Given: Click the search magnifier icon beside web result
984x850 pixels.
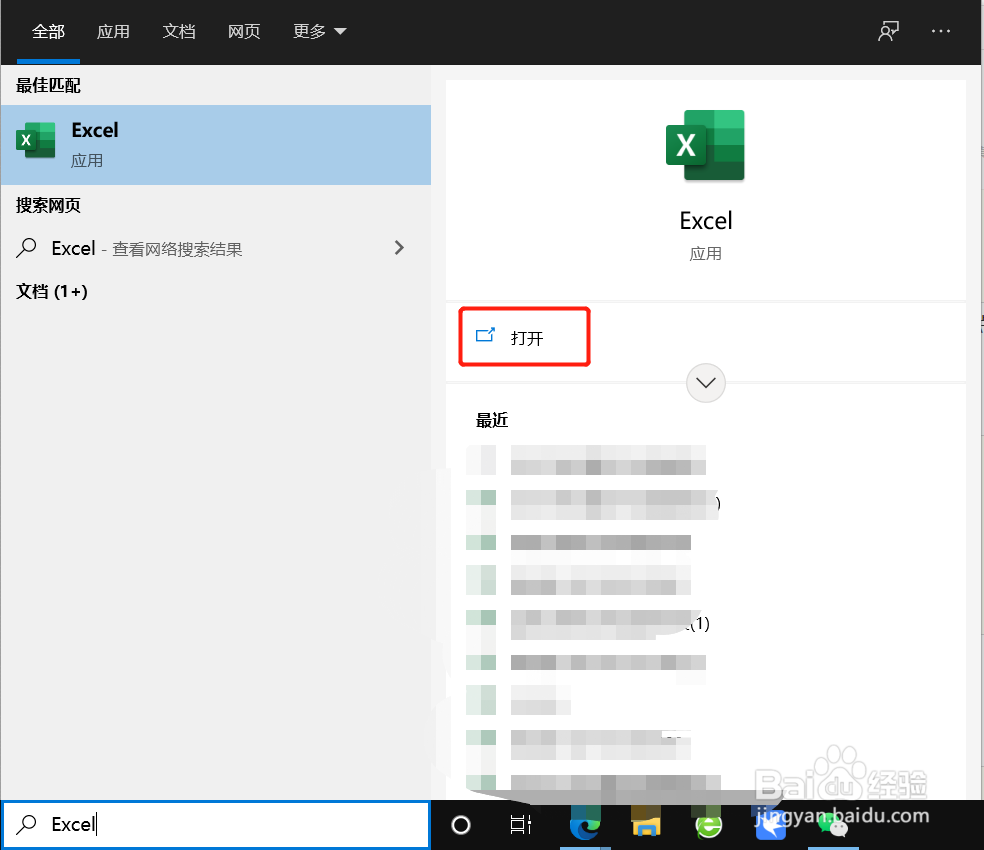Looking at the screenshot, I should [x=26, y=248].
